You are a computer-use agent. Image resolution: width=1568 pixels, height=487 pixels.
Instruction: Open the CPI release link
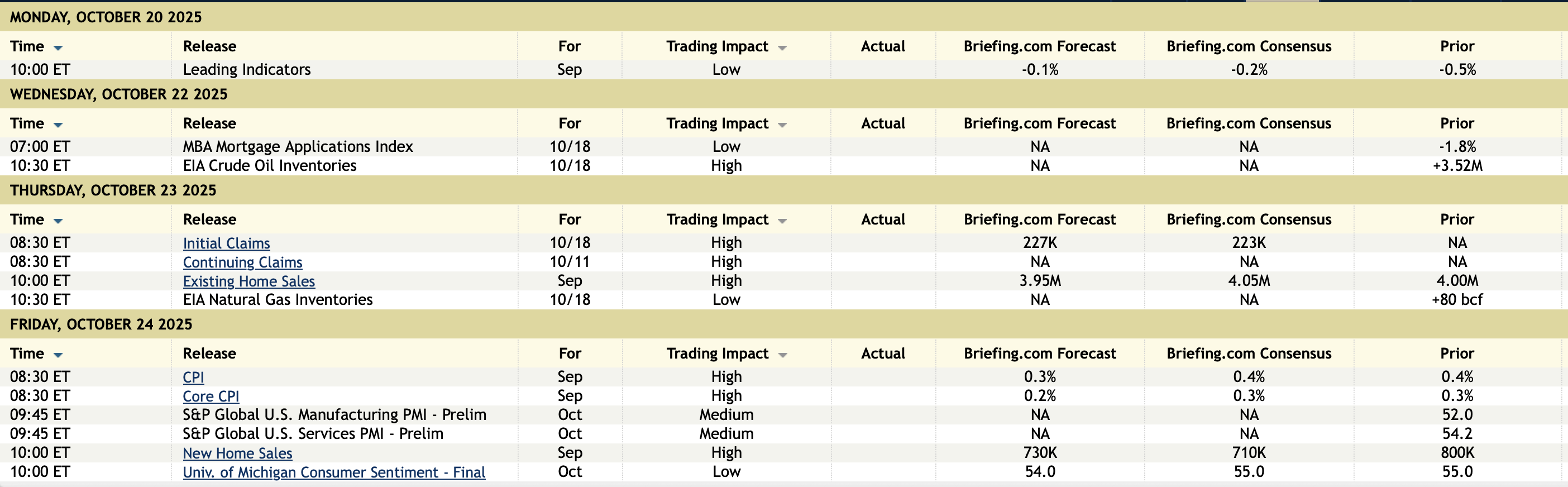pyautogui.click(x=193, y=378)
